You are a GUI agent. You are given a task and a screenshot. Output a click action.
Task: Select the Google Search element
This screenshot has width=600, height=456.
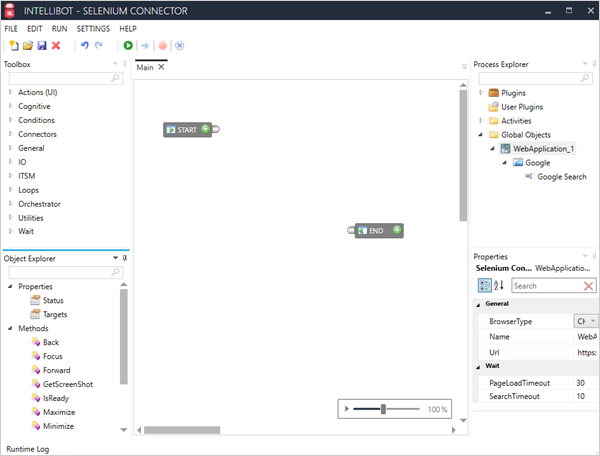(561, 177)
